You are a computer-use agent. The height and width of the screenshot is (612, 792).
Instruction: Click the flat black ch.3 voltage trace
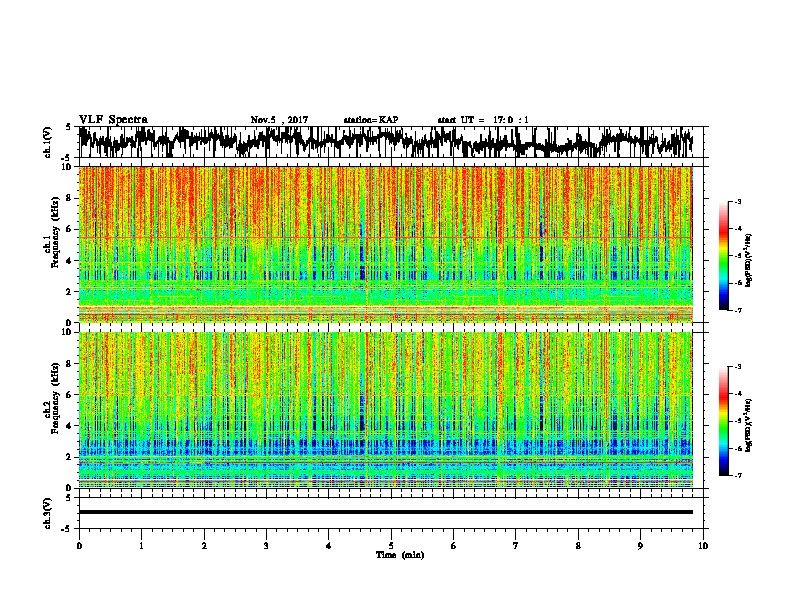(385, 512)
